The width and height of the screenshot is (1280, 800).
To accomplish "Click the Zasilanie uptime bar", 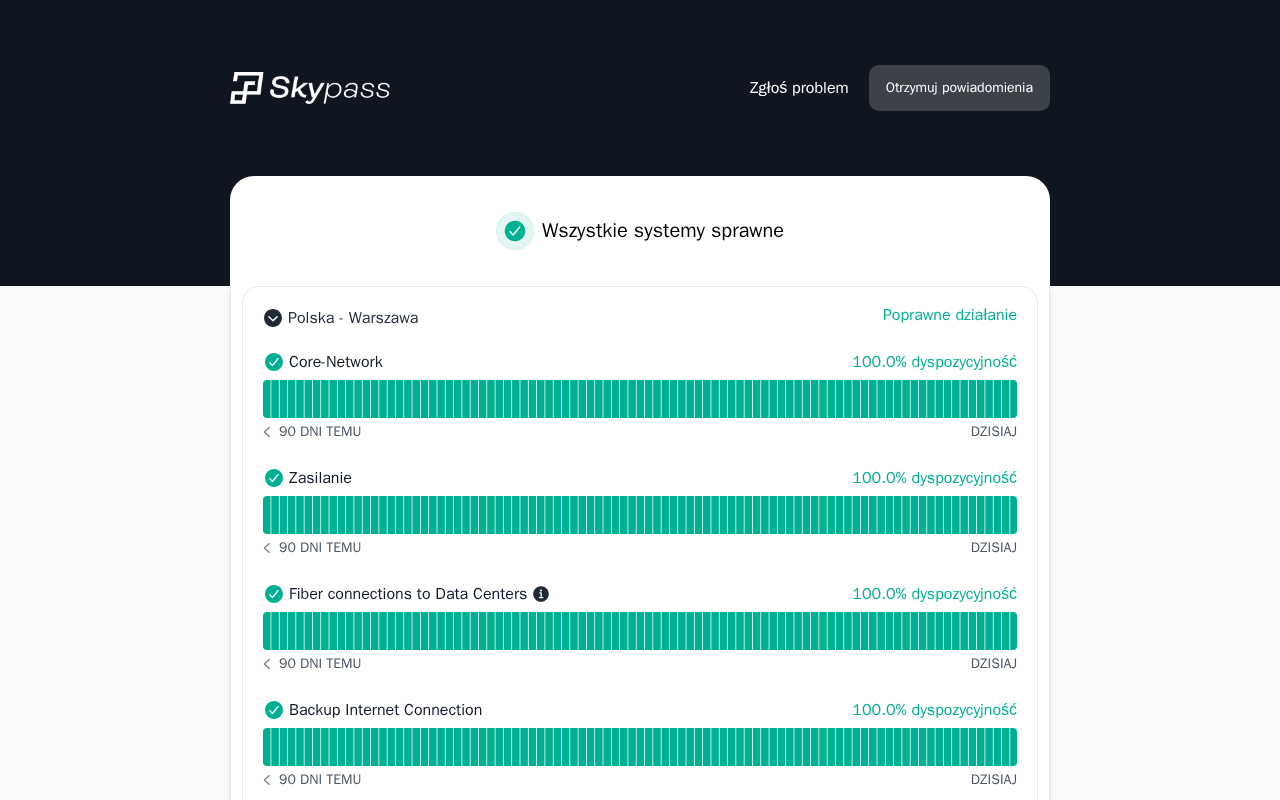I will click(x=640, y=515).
